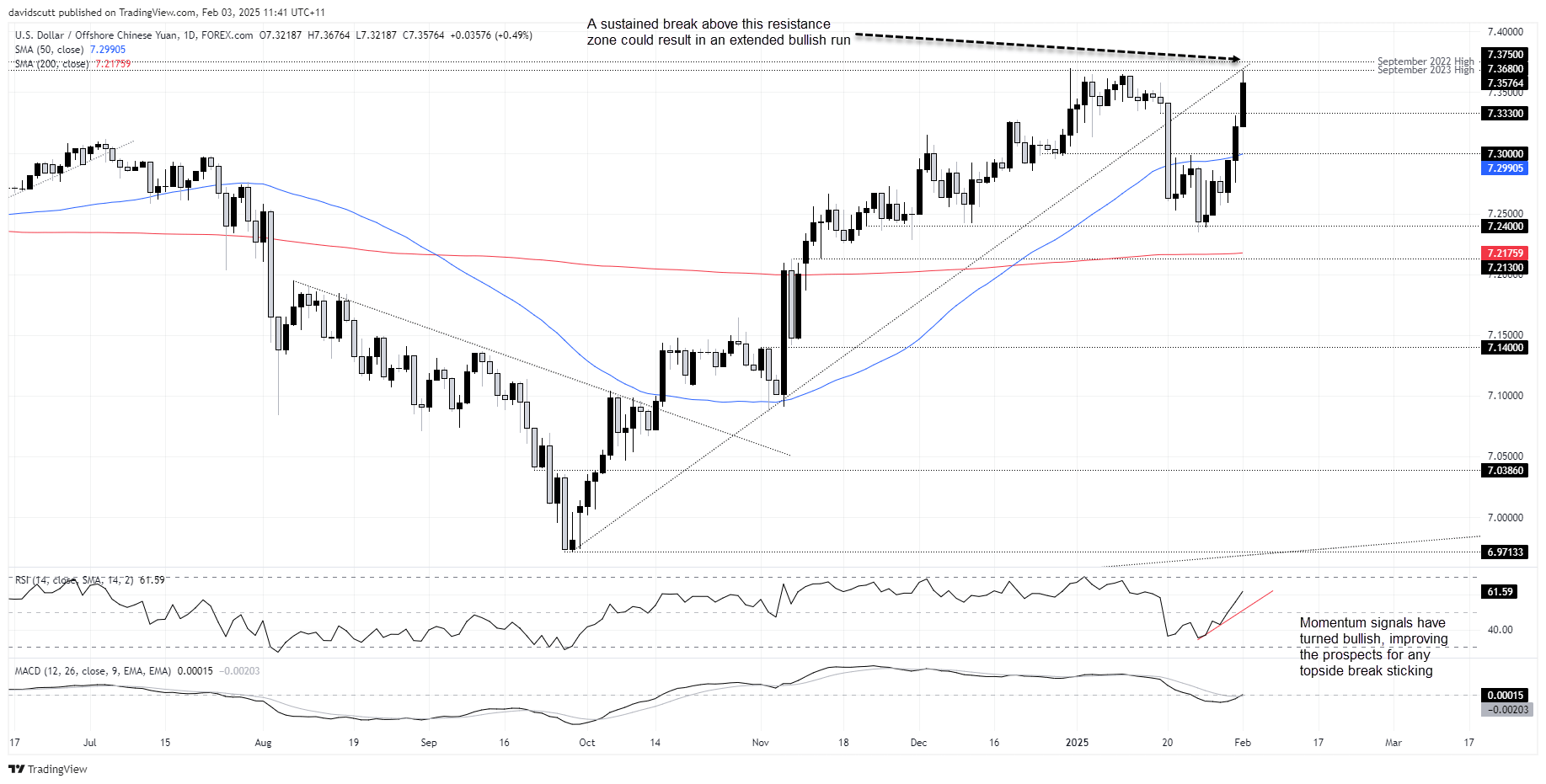Select the SMA (200, close) indicator label
The height and width of the screenshot is (784, 1546).
coord(51,64)
